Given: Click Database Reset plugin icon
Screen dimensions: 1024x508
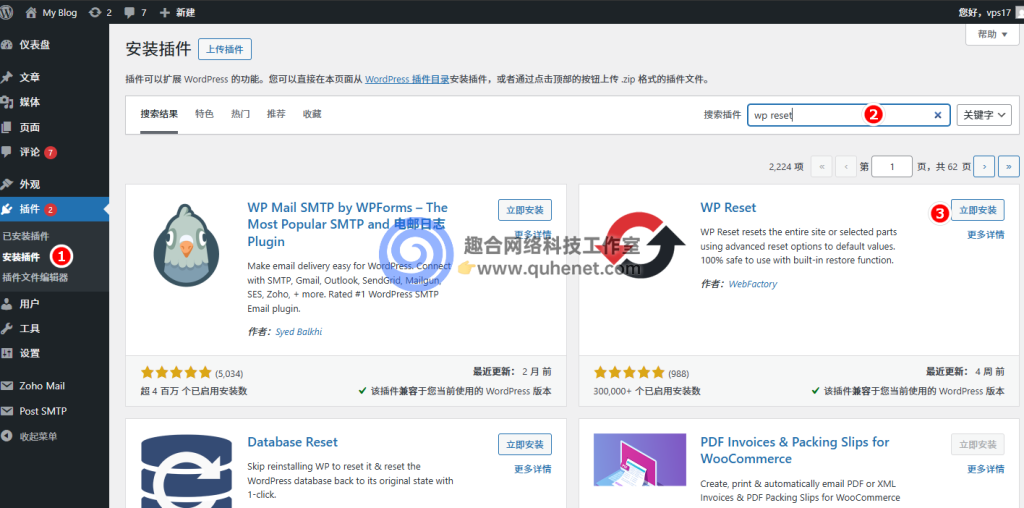Looking at the screenshot, I should coord(187,473).
